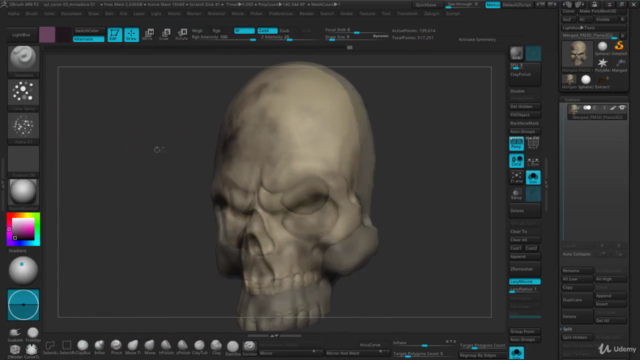Expand the Split section

click(567, 329)
